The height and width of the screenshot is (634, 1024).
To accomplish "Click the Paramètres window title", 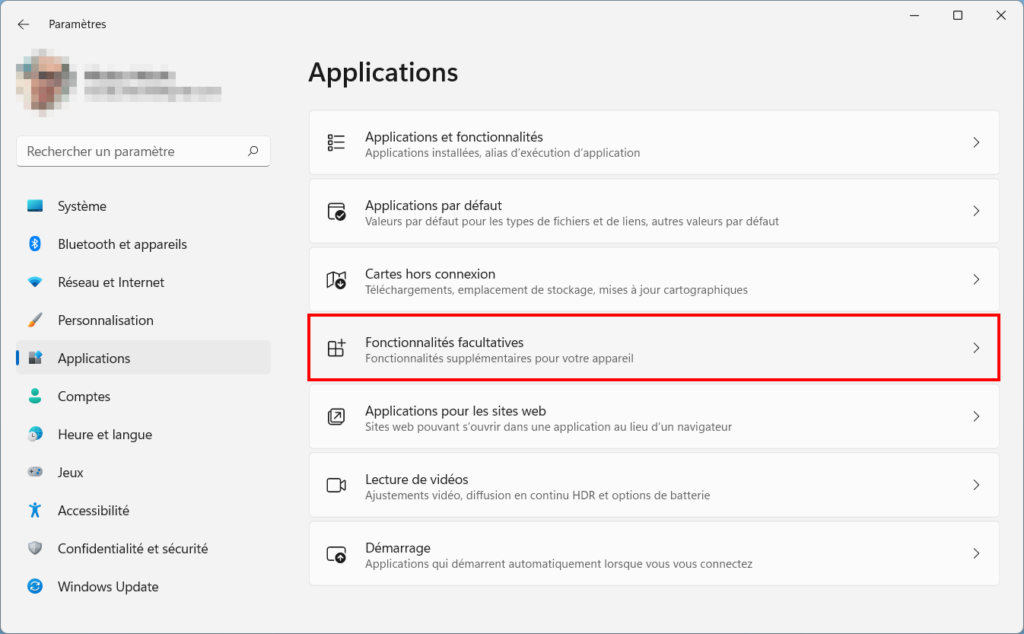I will 77,24.
